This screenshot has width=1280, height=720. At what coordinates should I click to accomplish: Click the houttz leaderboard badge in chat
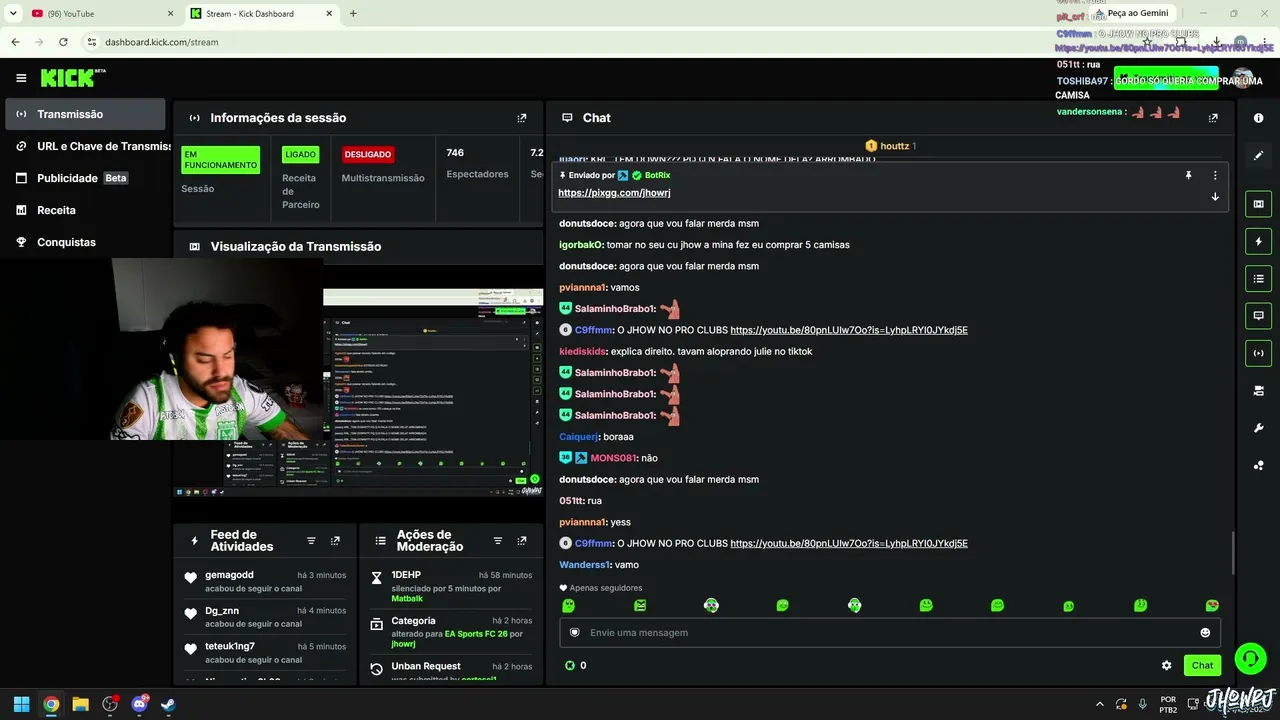point(890,146)
